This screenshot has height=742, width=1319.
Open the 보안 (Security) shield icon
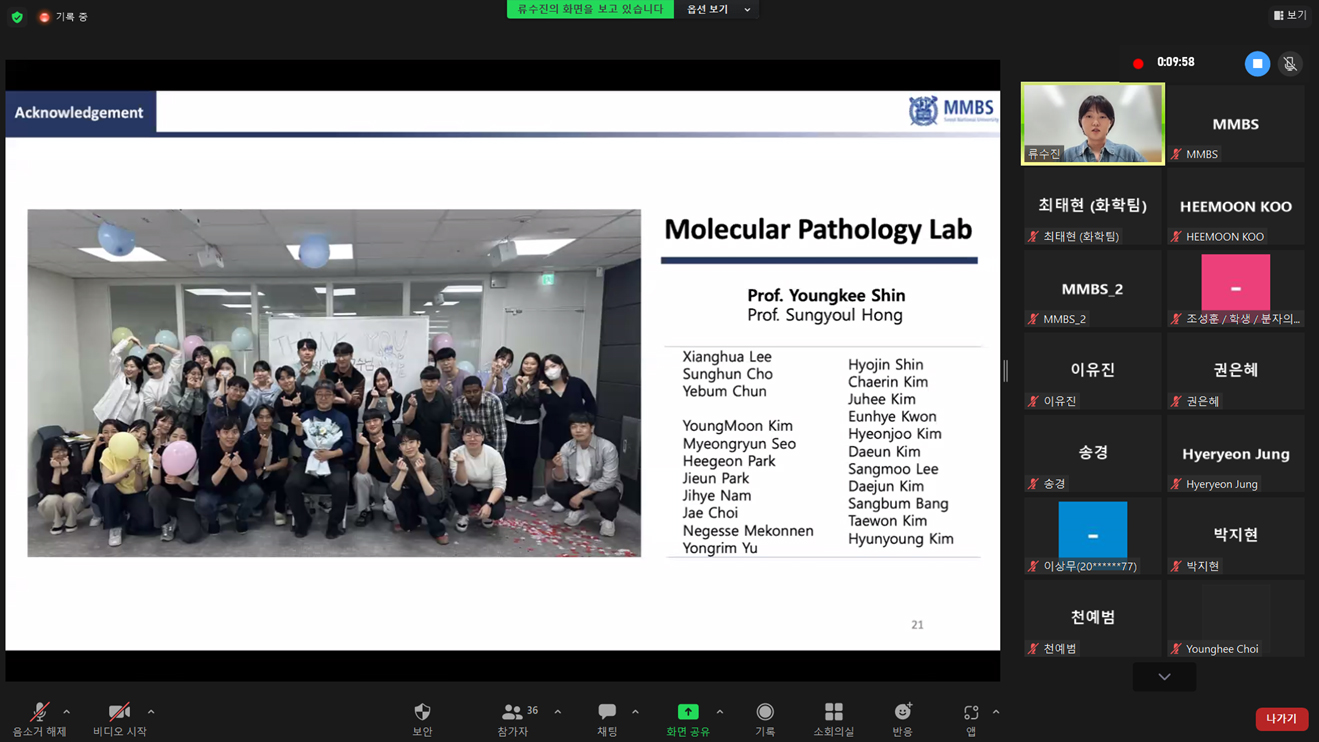point(422,713)
